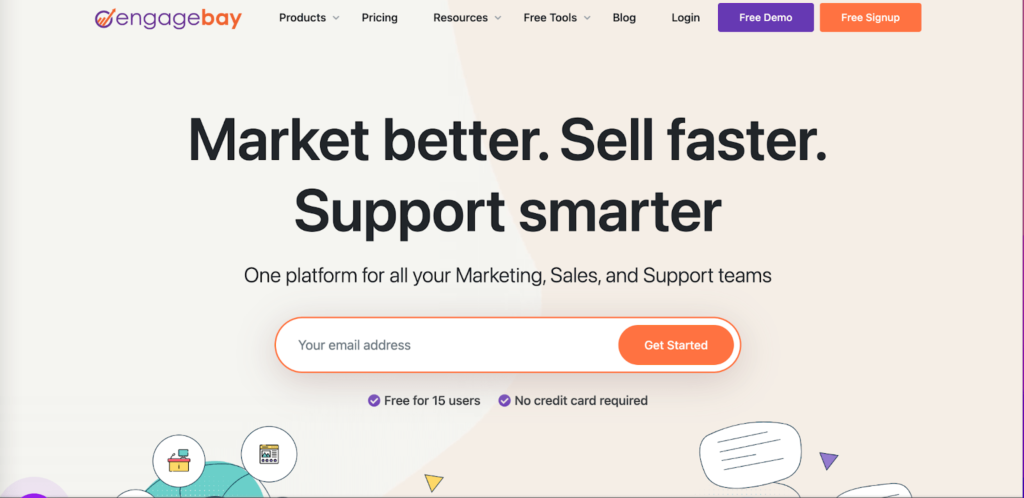Go to the Blog
The width and height of the screenshot is (1024, 498).
(624, 18)
